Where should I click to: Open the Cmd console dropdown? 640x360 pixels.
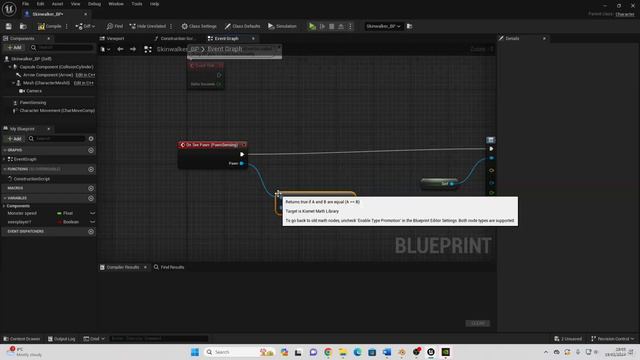pos(94,339)
